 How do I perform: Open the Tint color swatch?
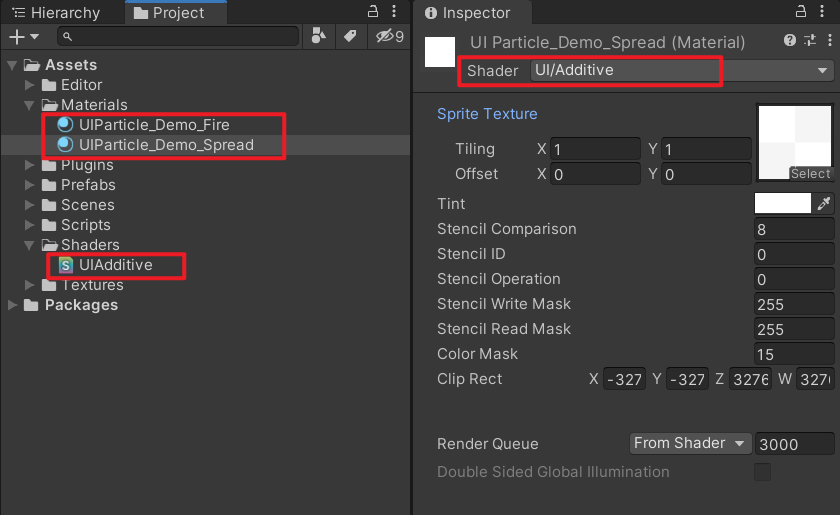pyautogui.click(x=783, y=204)
